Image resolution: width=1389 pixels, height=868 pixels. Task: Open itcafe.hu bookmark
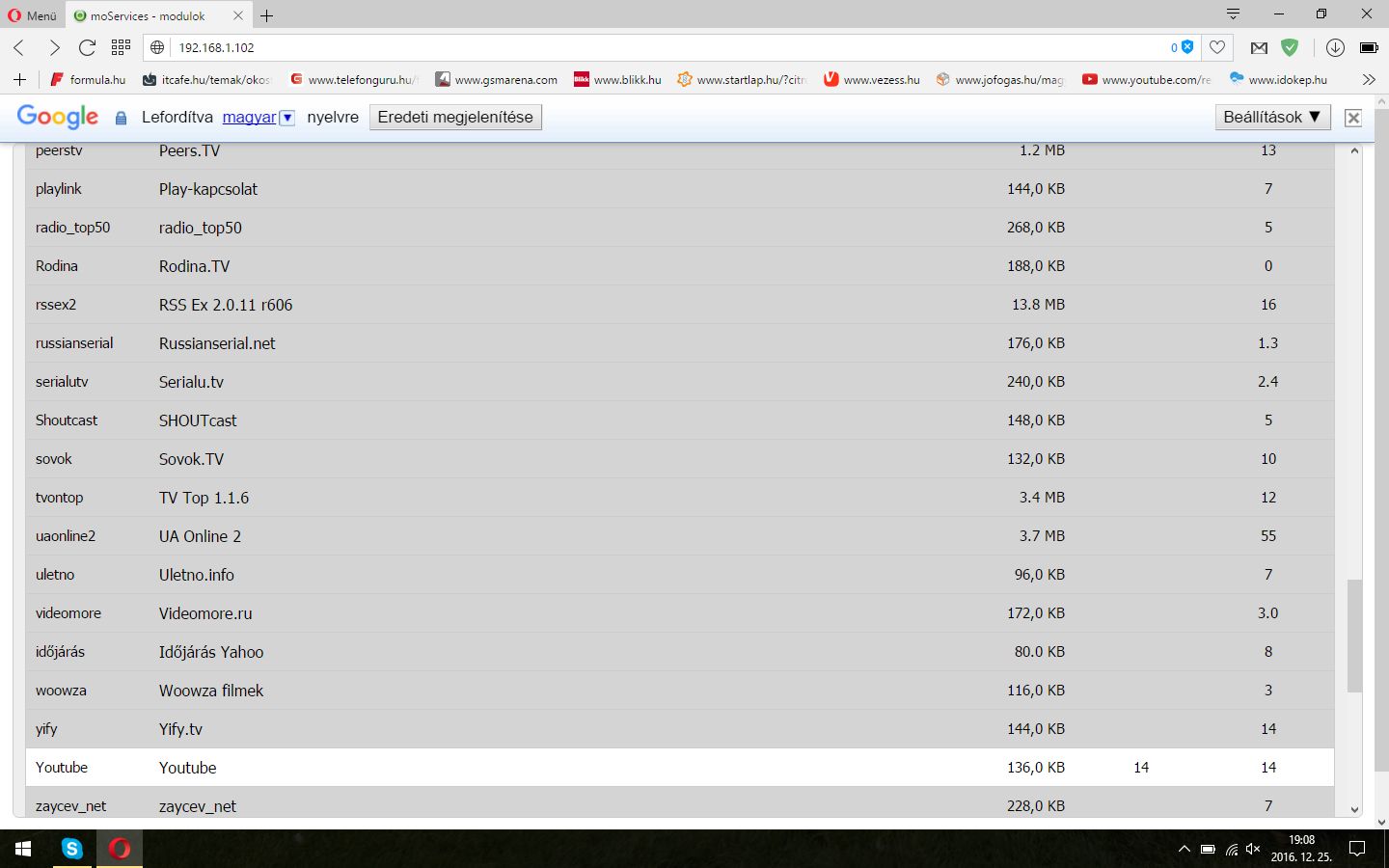pos(206,79)
